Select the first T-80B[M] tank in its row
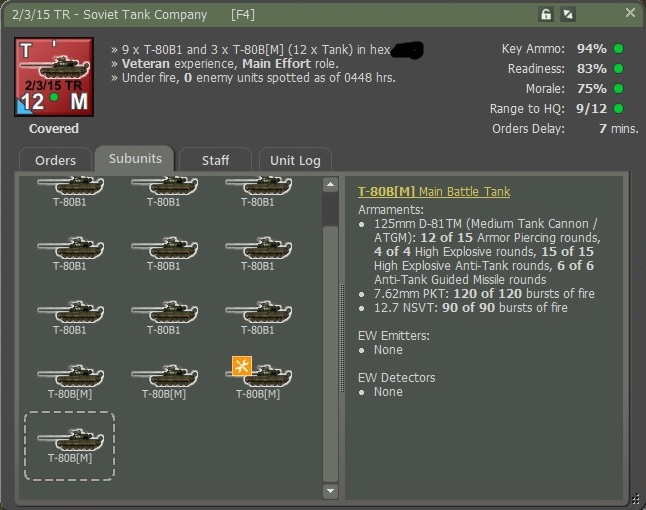646x510 pixels. (70, 381)
